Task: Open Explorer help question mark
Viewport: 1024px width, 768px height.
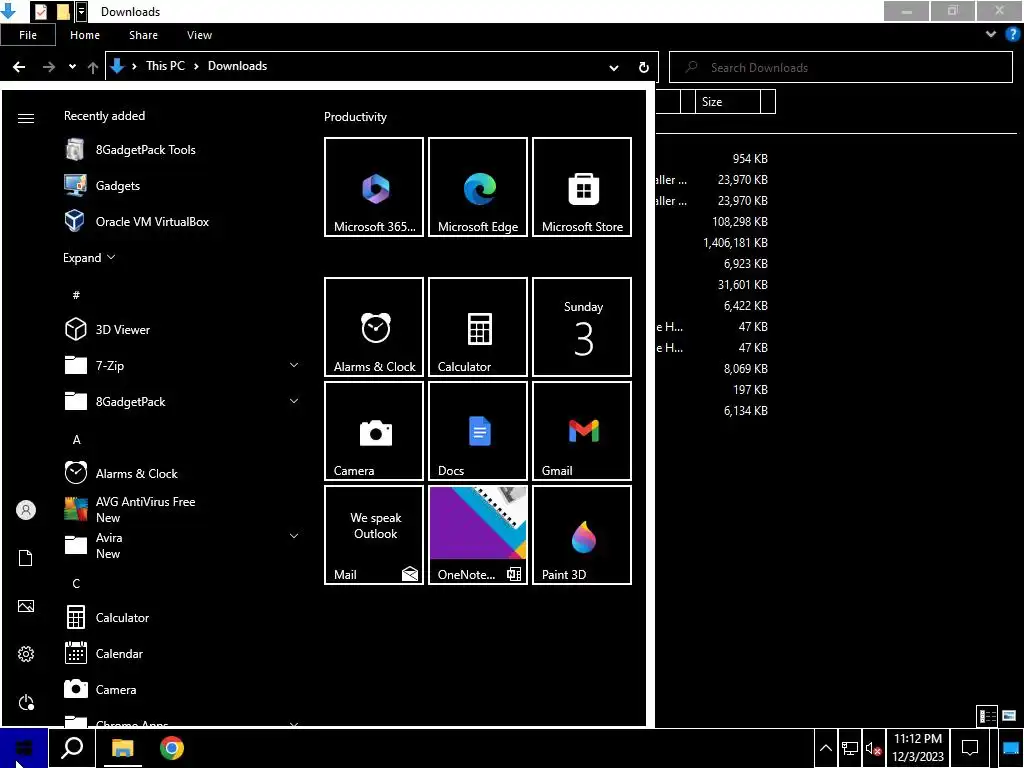Action: click(1013, 35)
